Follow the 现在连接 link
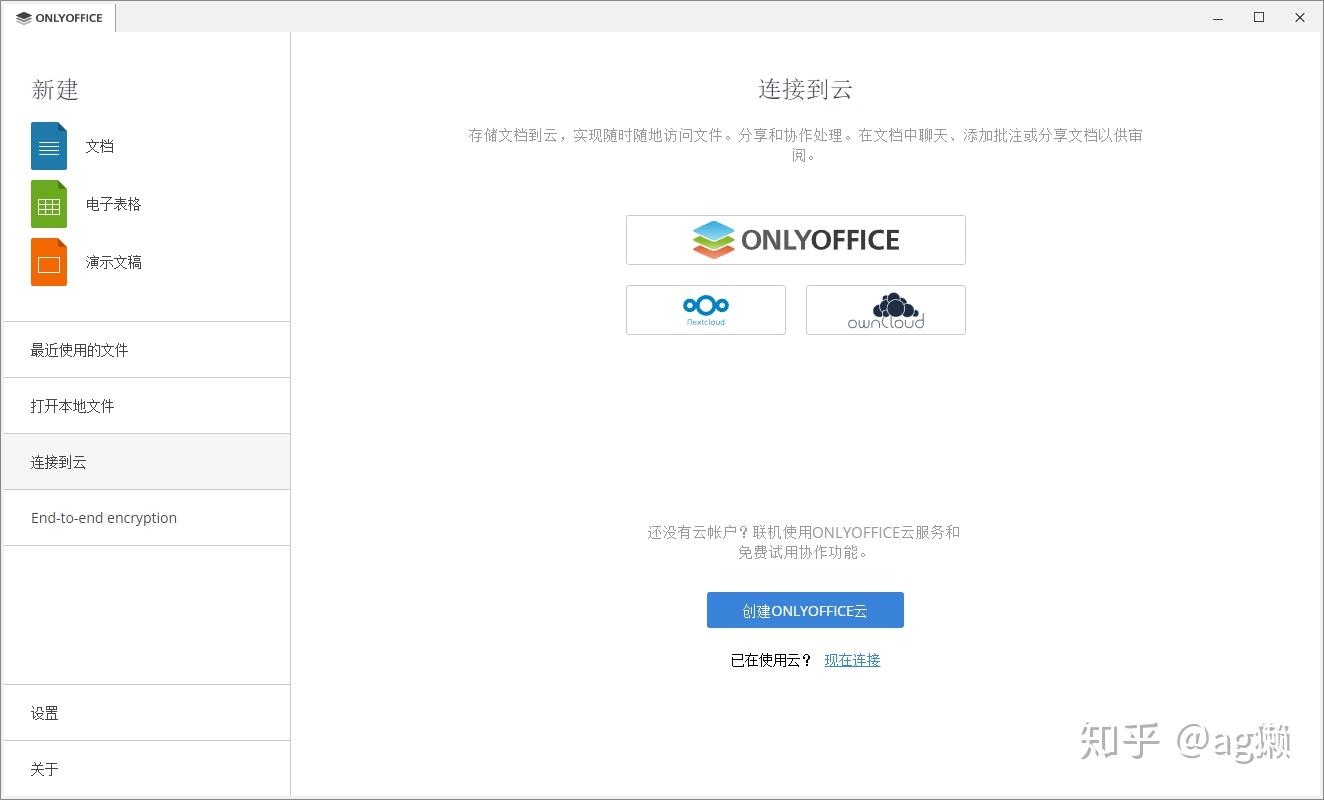Viewport: 1324px width, 800px height. [x=852, y=660]
